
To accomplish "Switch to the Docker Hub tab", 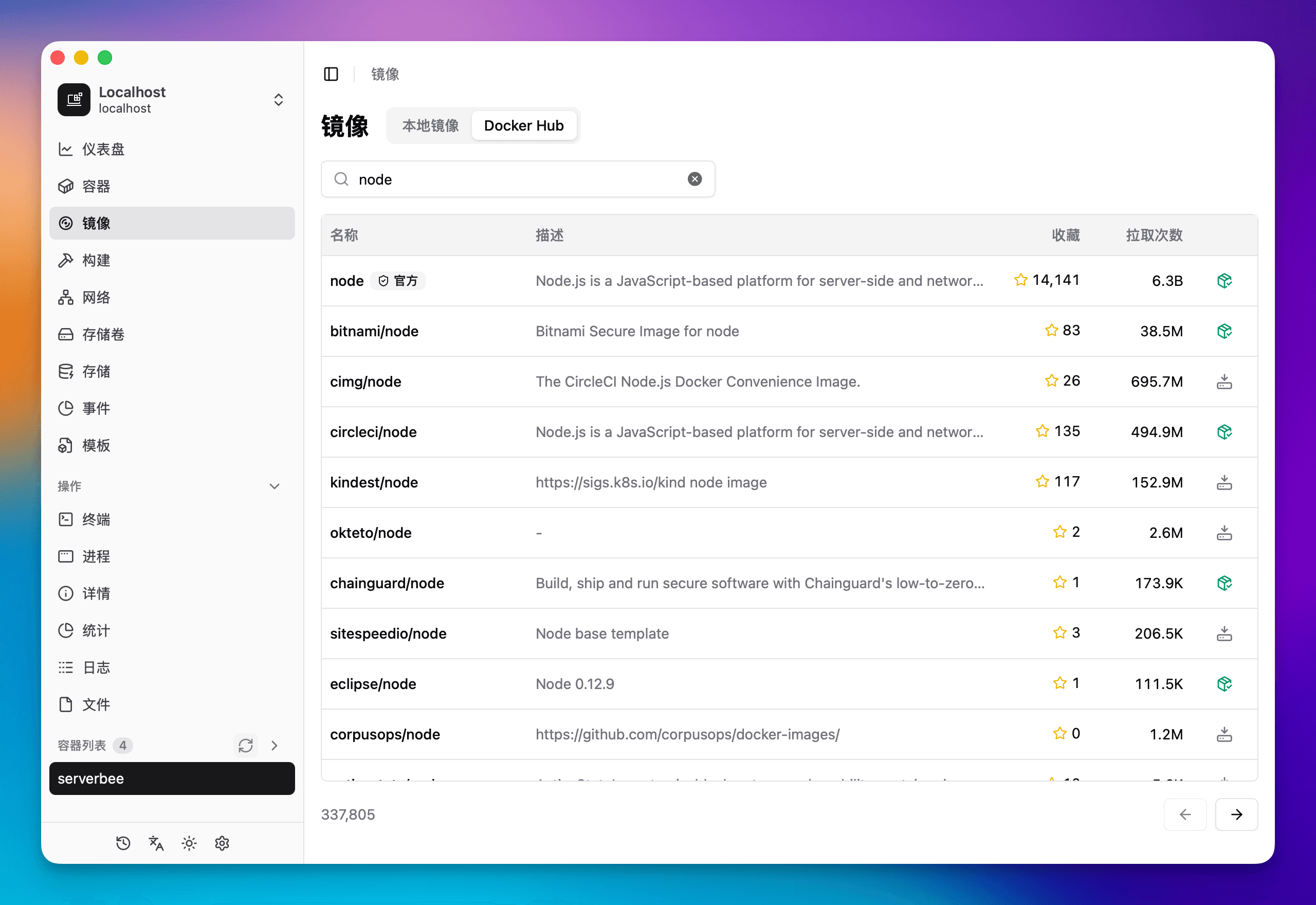I will coord(524,125).
